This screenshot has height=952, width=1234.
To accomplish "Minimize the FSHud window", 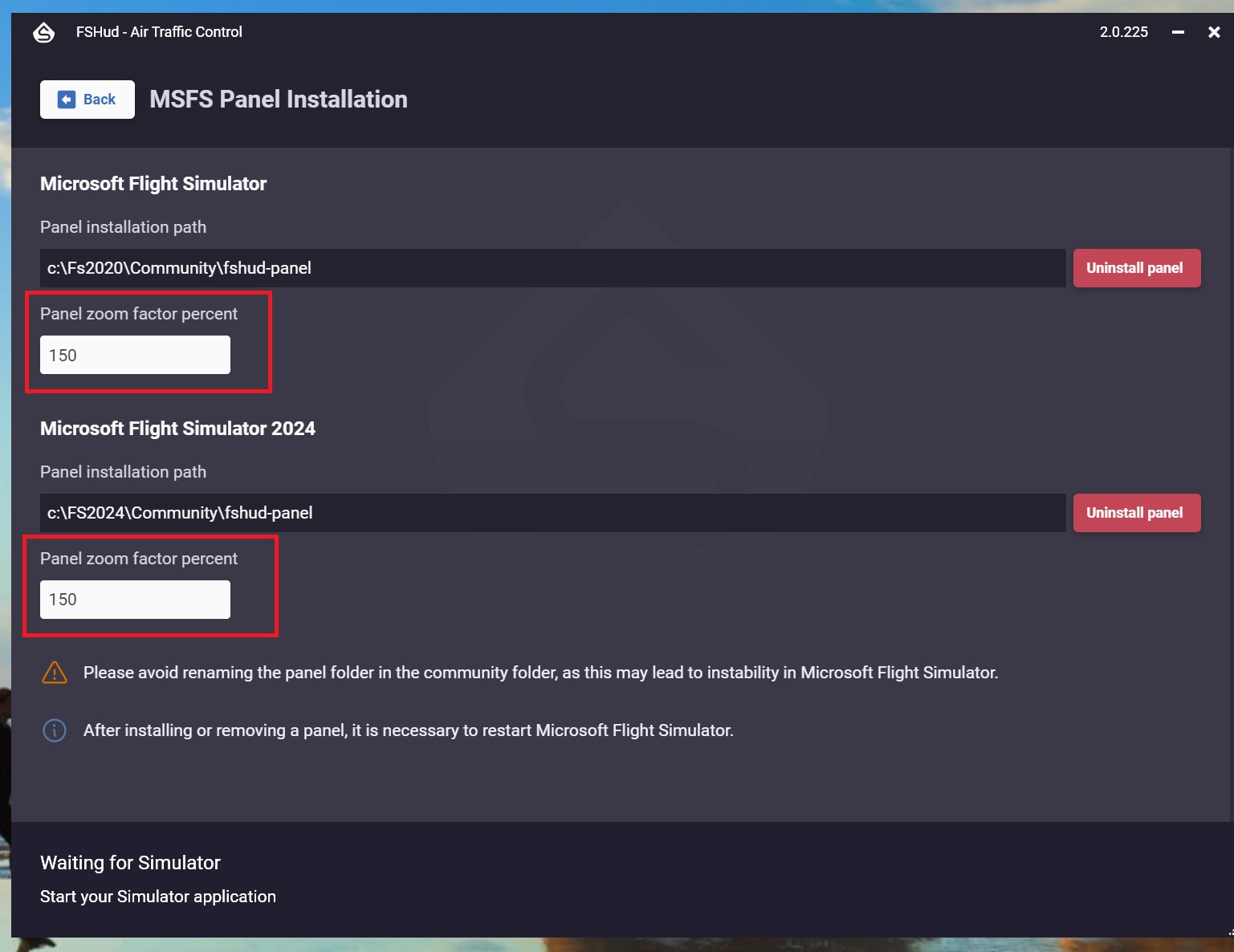I will pyautogui.click(x=1178, y=32).
